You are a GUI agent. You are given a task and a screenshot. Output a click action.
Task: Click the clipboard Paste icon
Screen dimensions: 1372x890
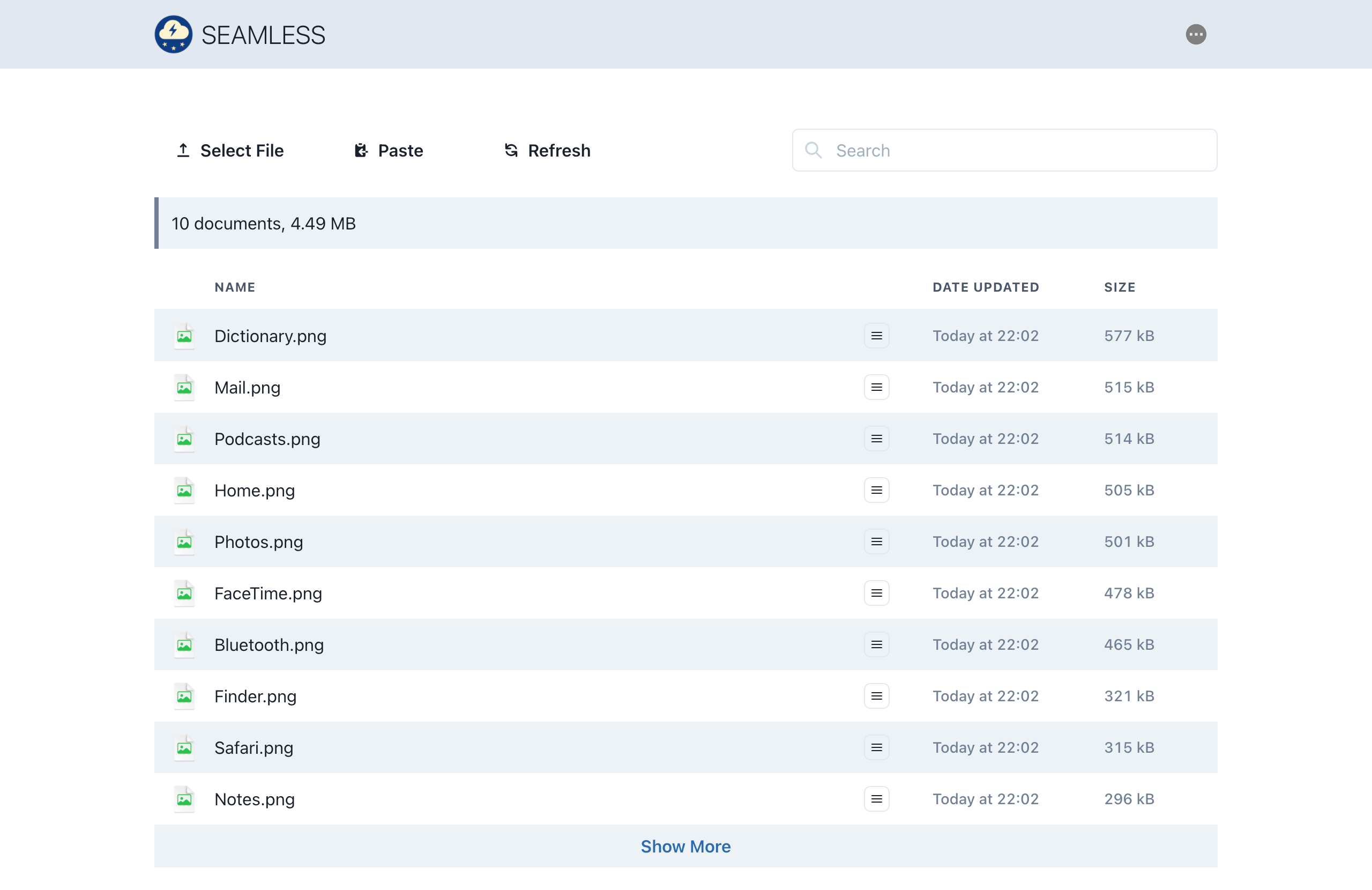(361, 151)
